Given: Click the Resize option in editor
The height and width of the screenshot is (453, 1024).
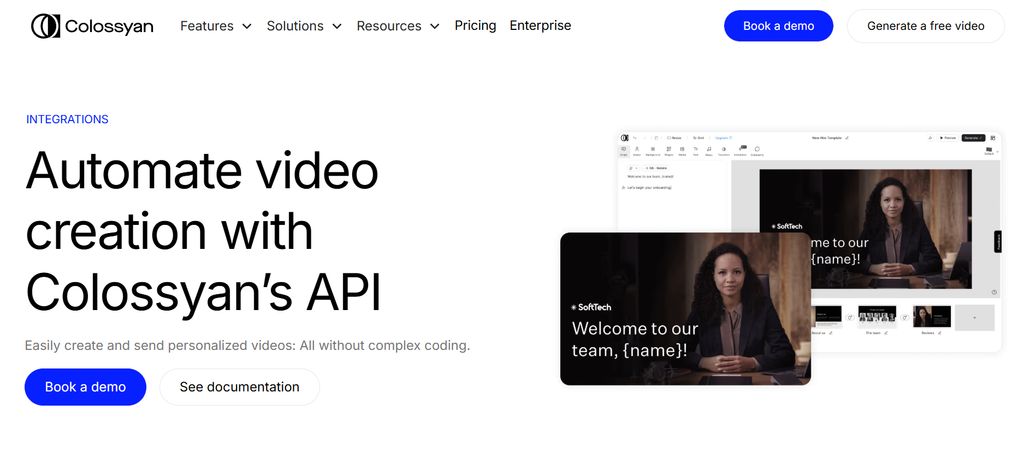Looking at the screenshot, I should [674, 138].
